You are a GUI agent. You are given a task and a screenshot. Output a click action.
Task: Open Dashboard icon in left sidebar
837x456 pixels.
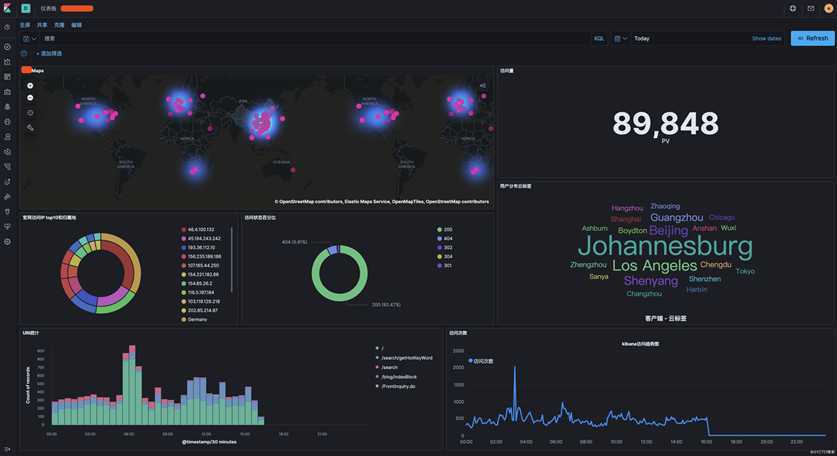(x=7, y=77)
